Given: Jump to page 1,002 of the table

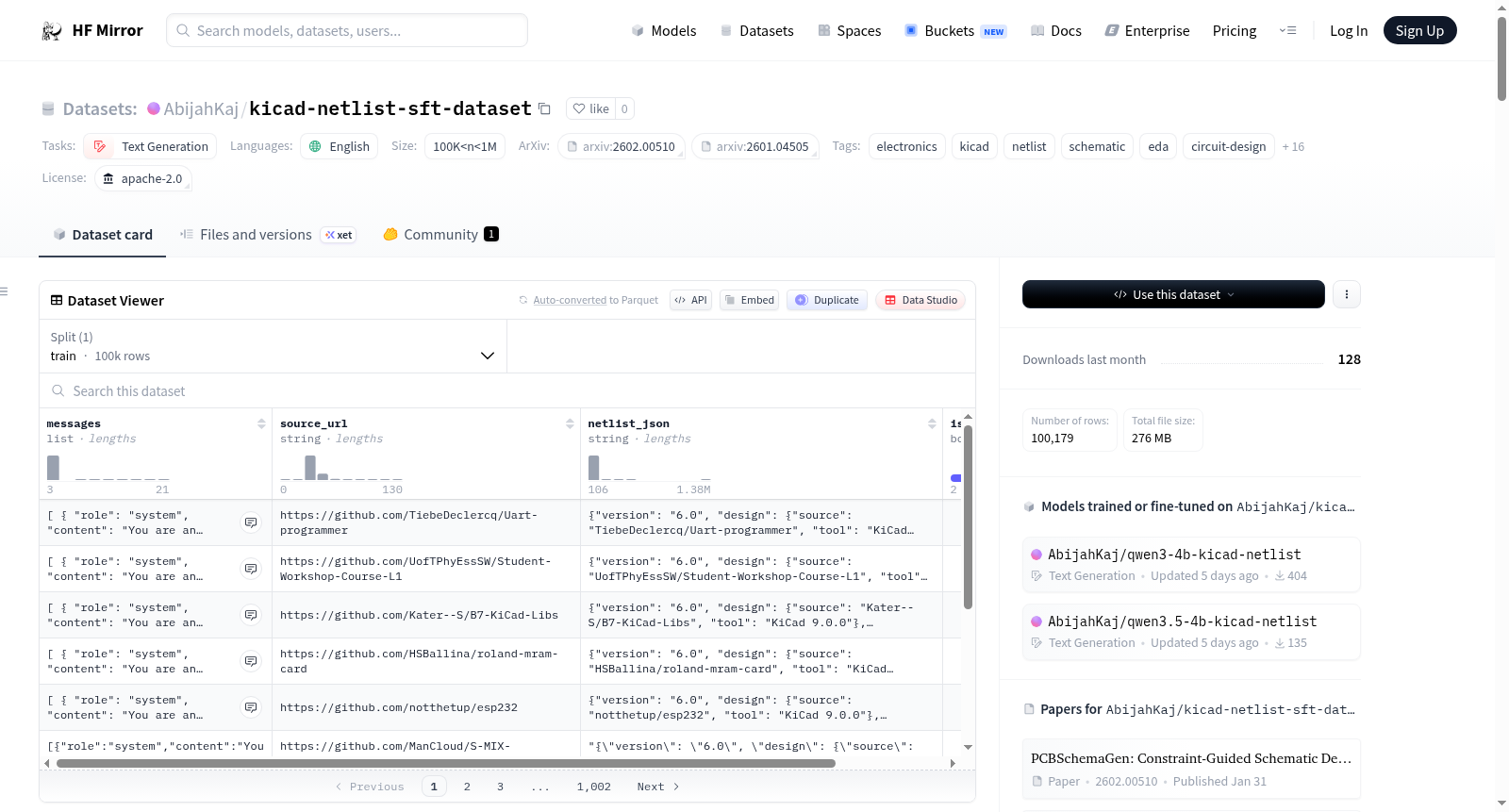Looking at the screenshot, I should [594, 787].
